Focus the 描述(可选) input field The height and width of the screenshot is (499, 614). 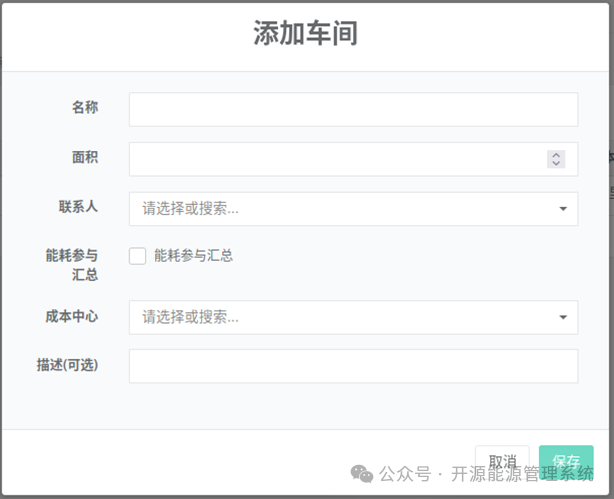tap(353, 366)
